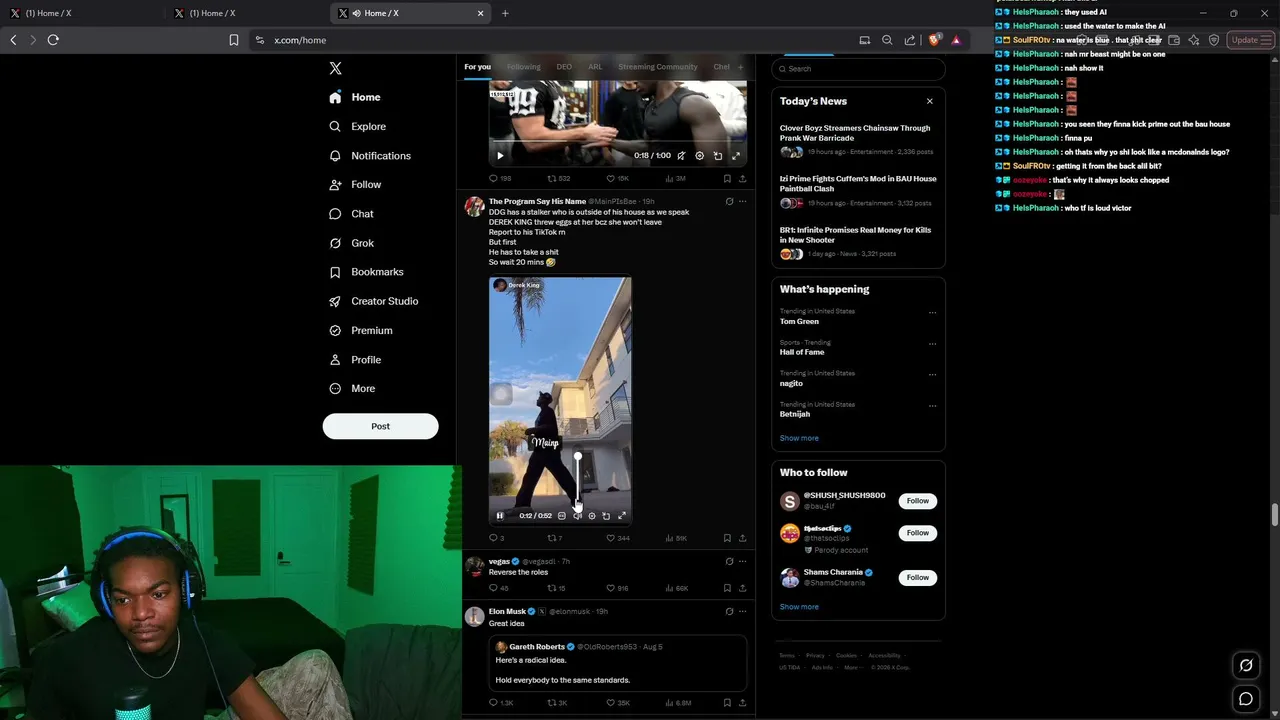The height and width of the screenshot is (720, 1280).
Task: Enter fullscreen on the Derek King video
Action: click(x=621, y=516)
